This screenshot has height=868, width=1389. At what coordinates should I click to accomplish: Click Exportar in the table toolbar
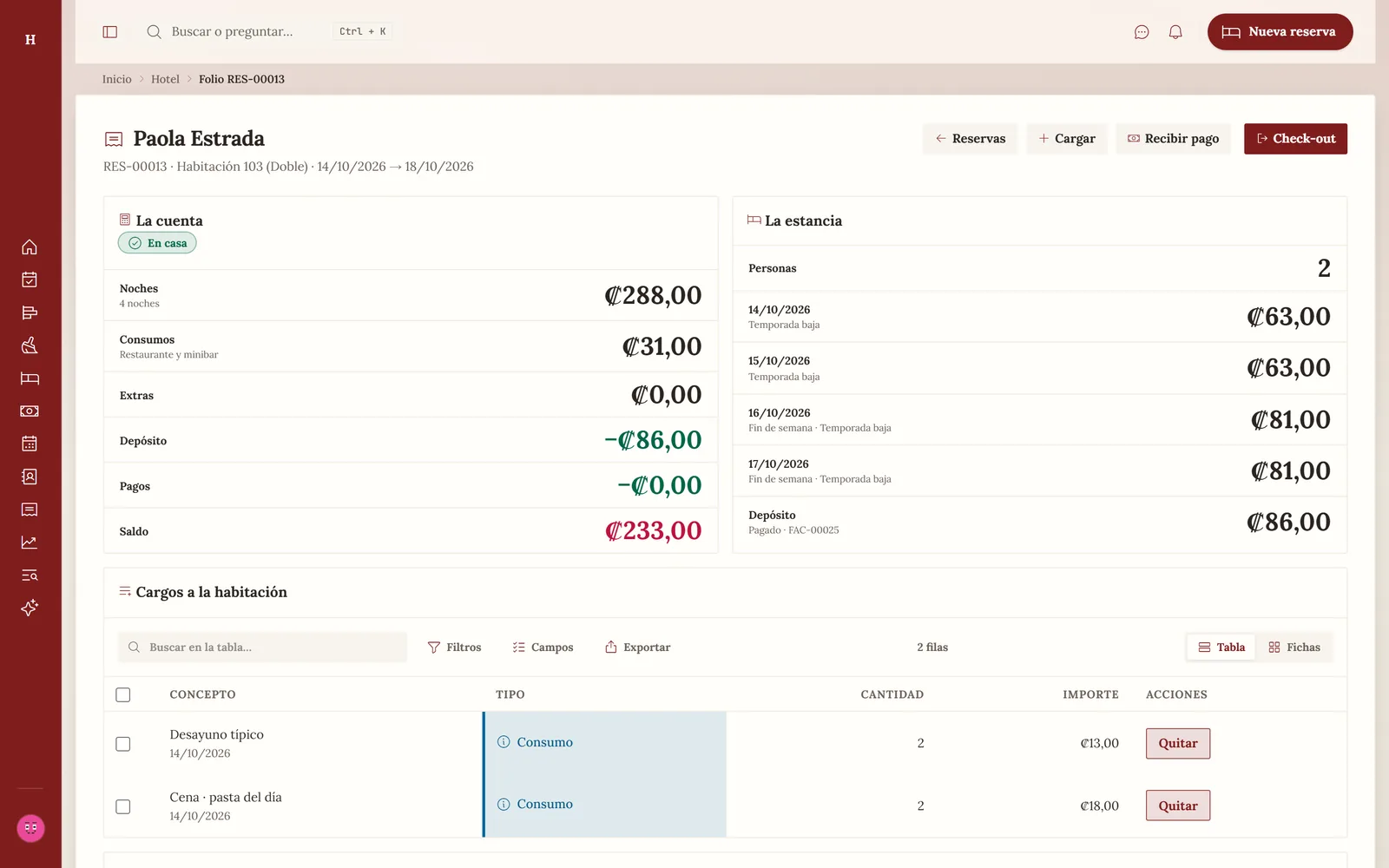637,648
